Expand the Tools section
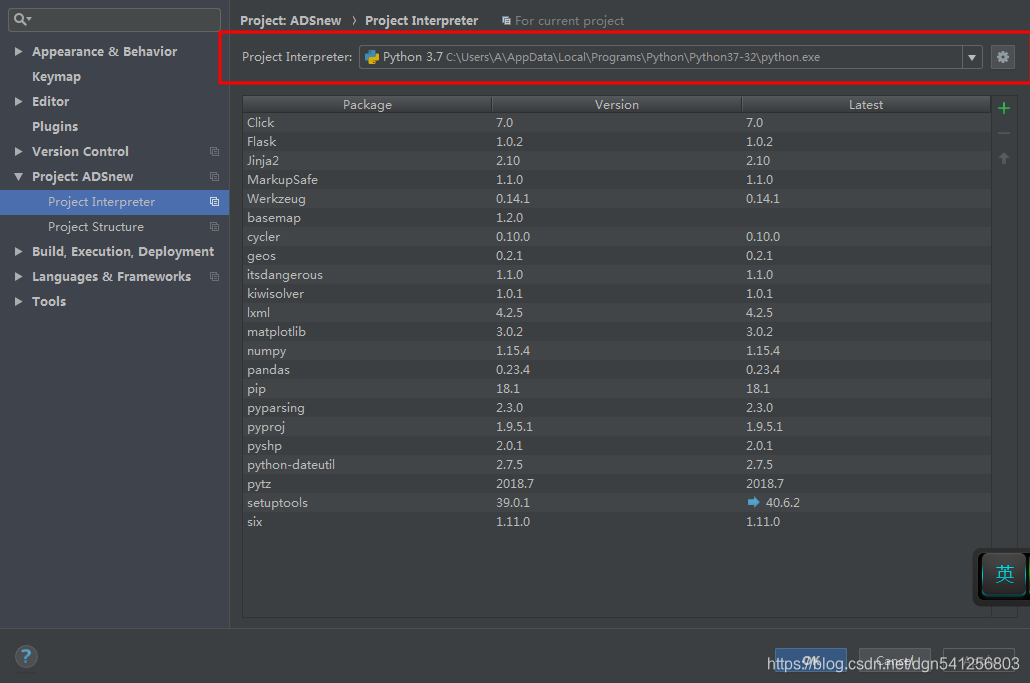The height and width of the screenshot is (683, 1030). 18,301
